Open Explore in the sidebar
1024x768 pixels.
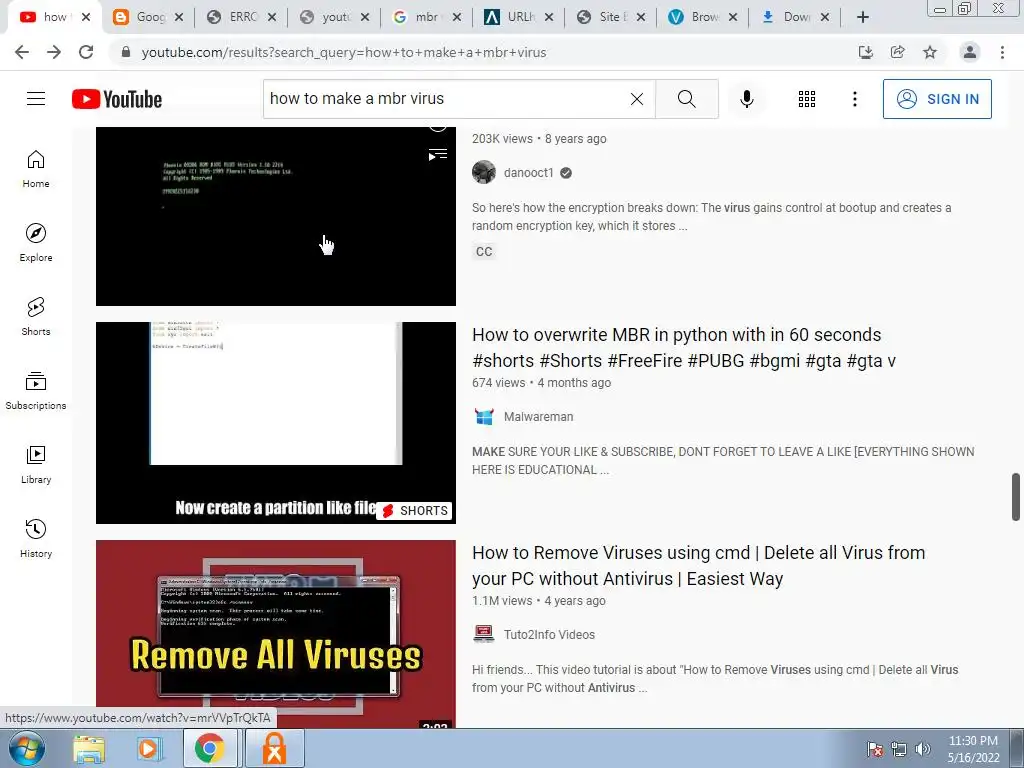(36, 243)
